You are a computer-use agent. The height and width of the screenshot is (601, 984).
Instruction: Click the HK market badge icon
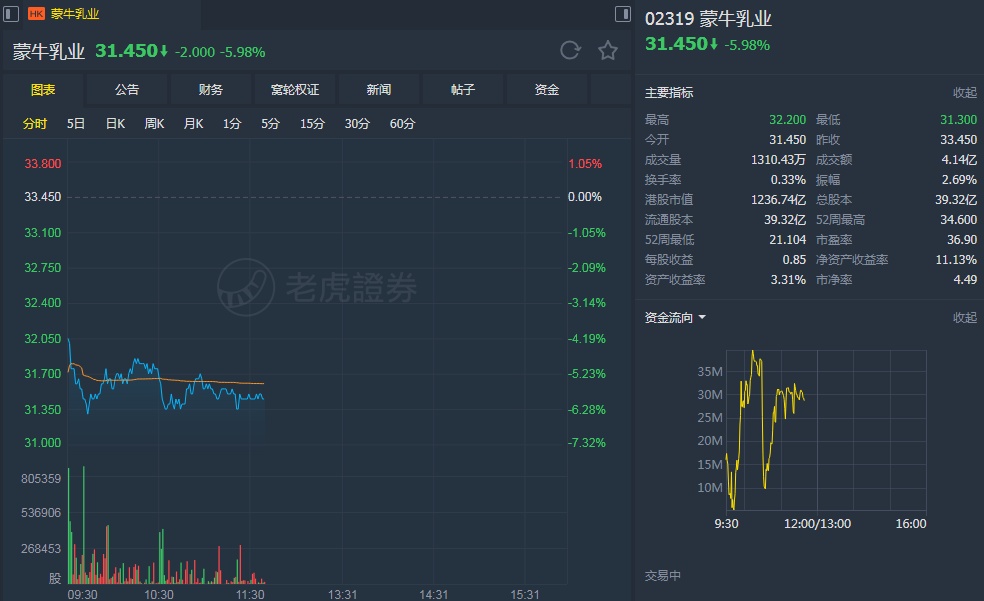point(36,14)
